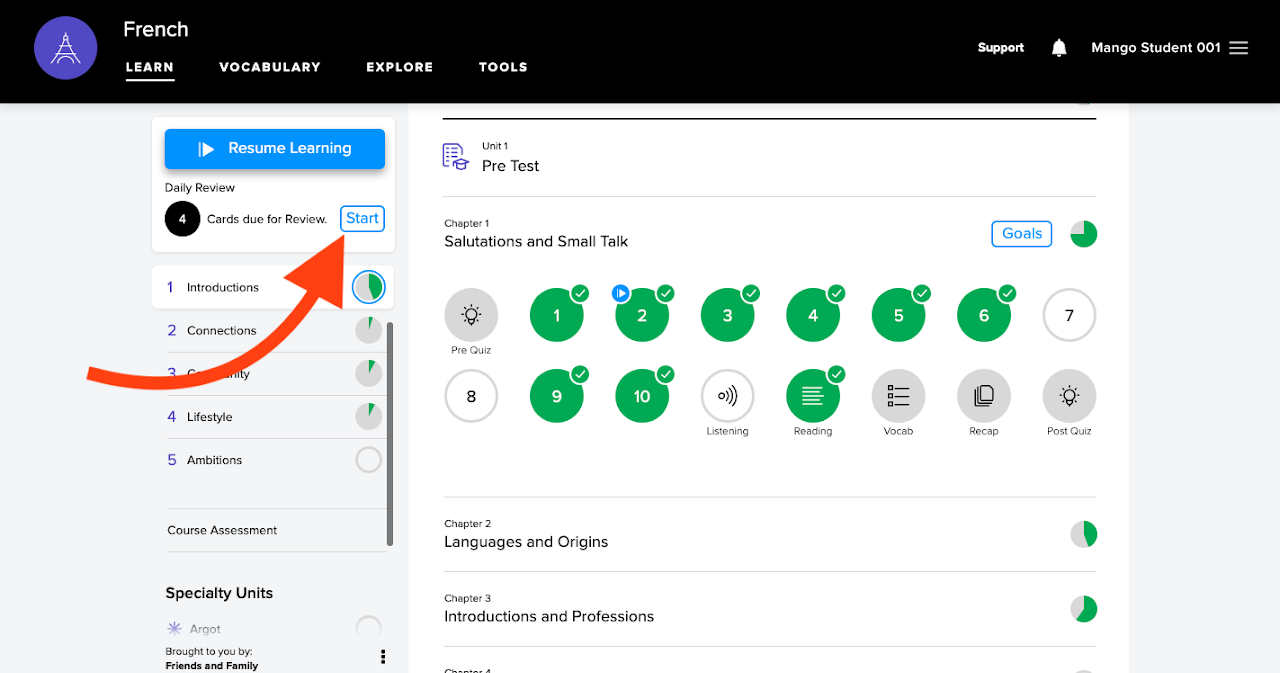Screen dimensions: 1280x673
Task: Switch to the LEARN tab
Action: 150,67
